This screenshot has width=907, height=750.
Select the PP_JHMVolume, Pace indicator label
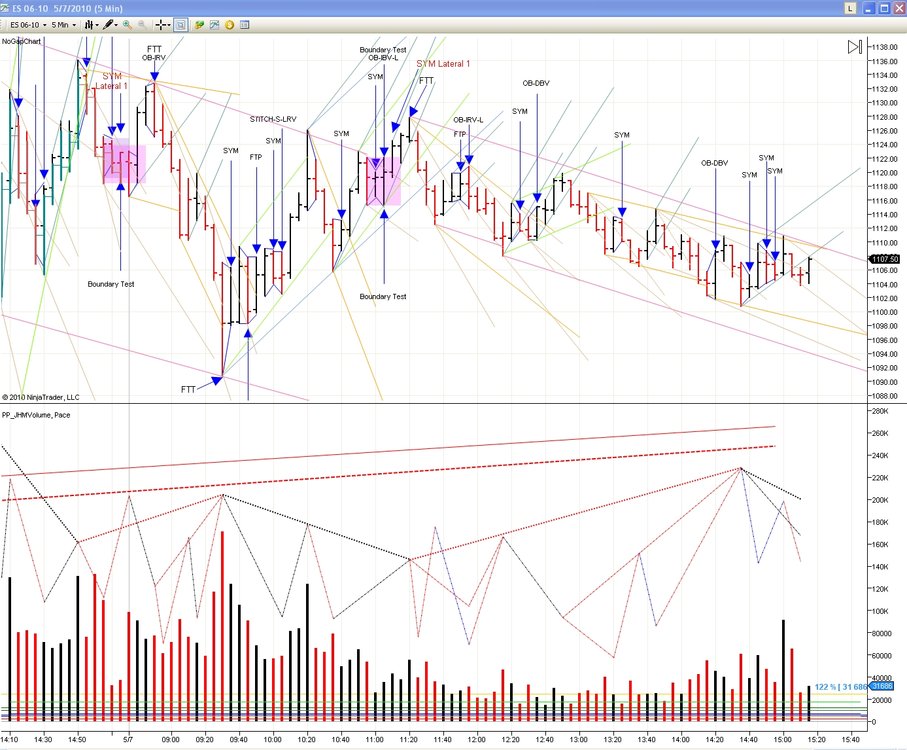click(36, 415)
